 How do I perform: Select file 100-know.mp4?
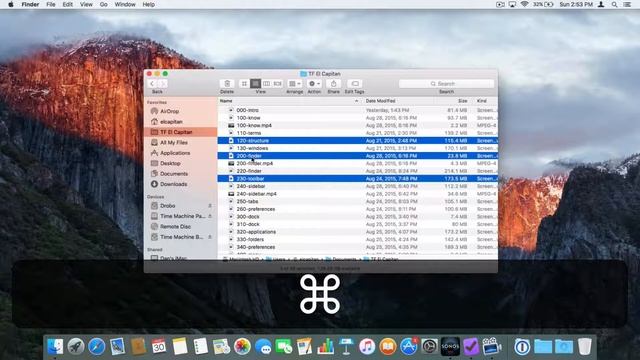point(358,125)
